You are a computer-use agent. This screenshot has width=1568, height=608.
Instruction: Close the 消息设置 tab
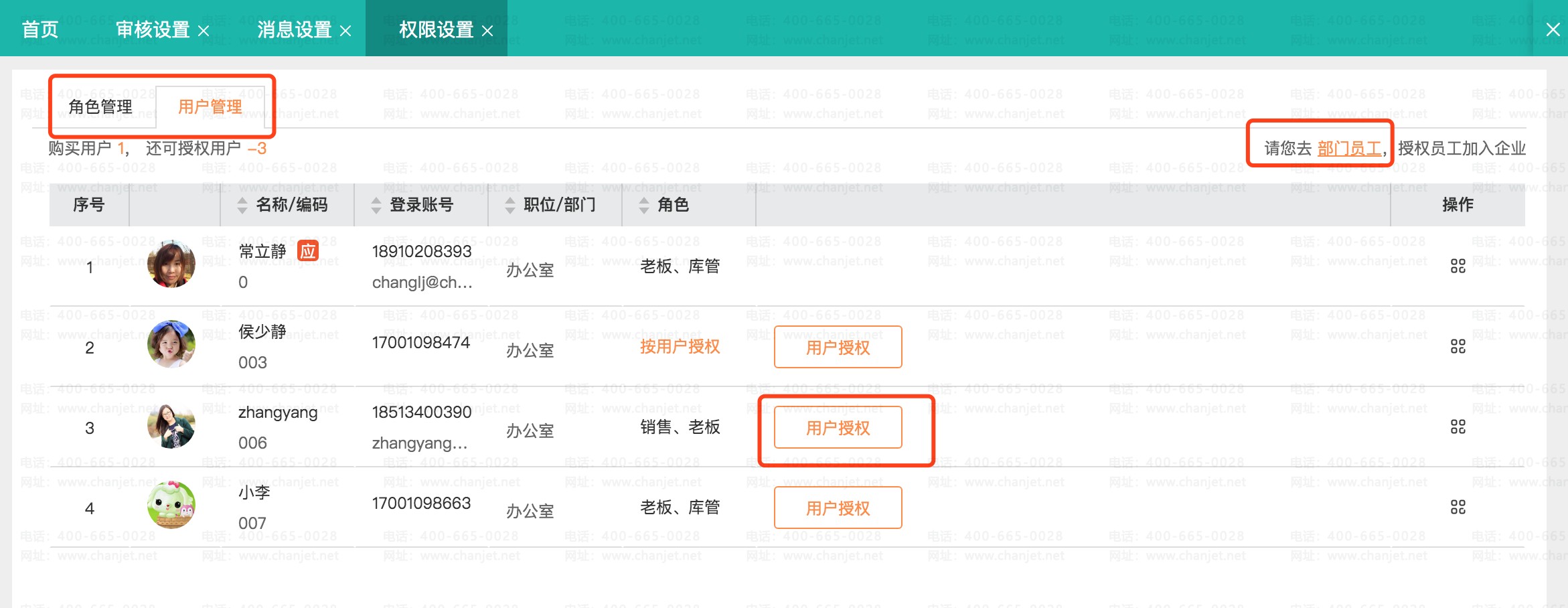(345, 31)
